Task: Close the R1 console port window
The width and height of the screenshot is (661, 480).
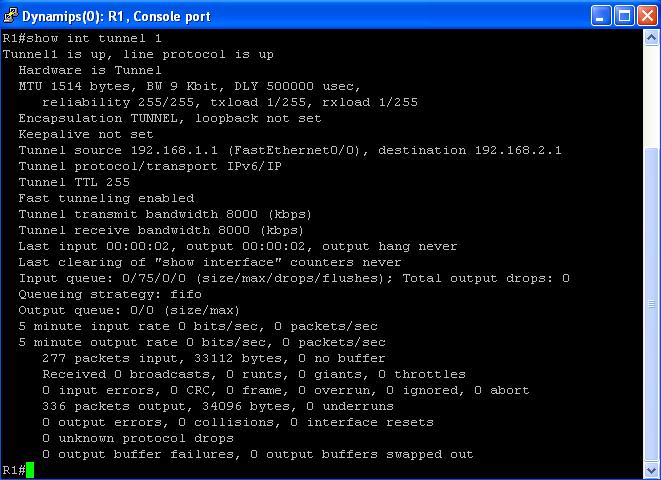Action: (648, 16)
